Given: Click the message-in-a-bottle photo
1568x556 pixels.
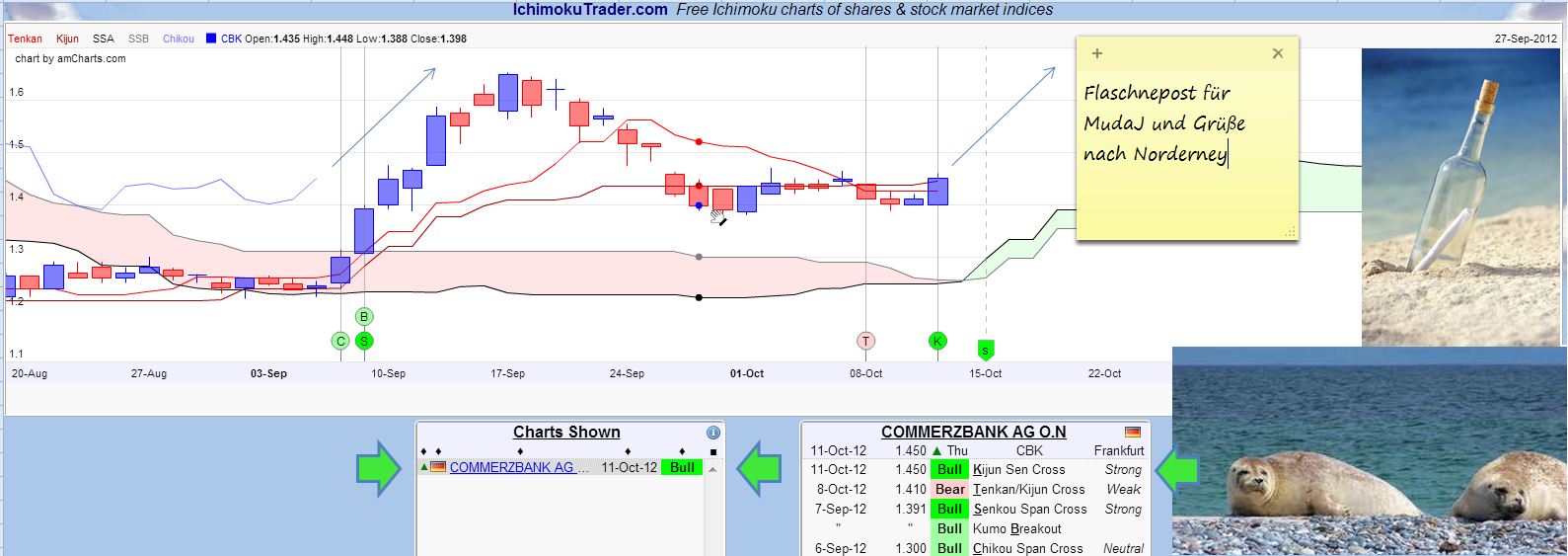Looking at the screenshot, I should pos(1464,198).
